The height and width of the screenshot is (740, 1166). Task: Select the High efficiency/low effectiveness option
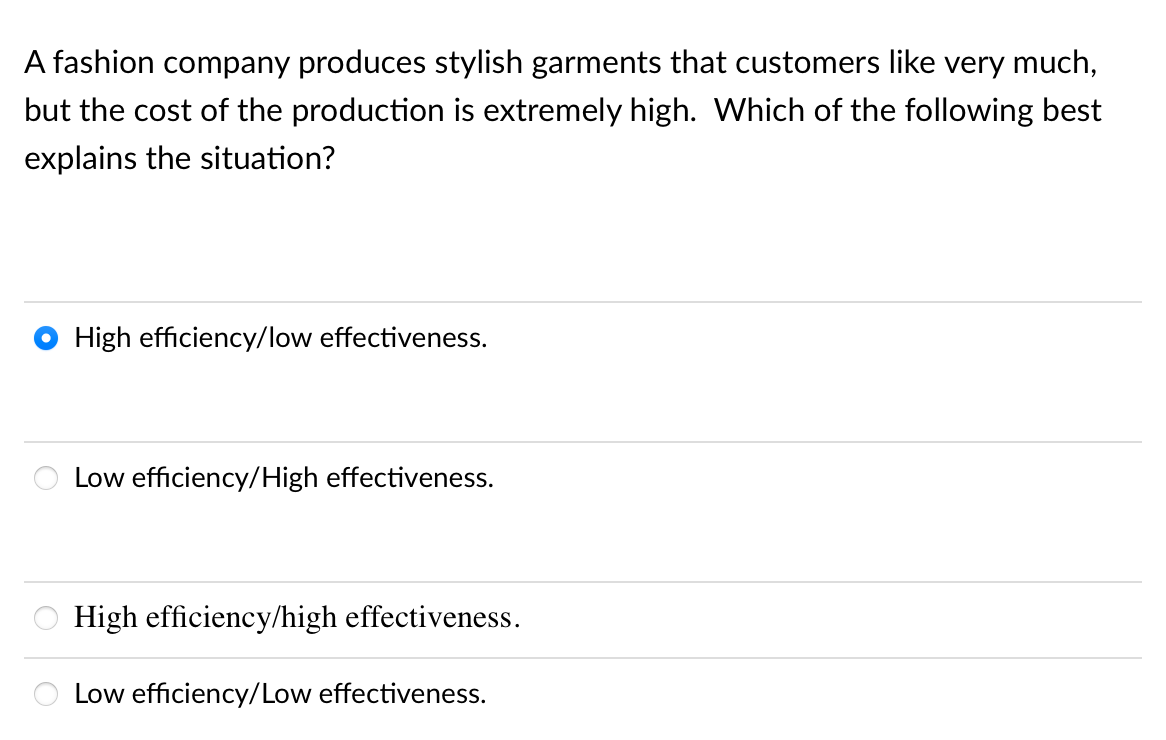tap(45, 338)
